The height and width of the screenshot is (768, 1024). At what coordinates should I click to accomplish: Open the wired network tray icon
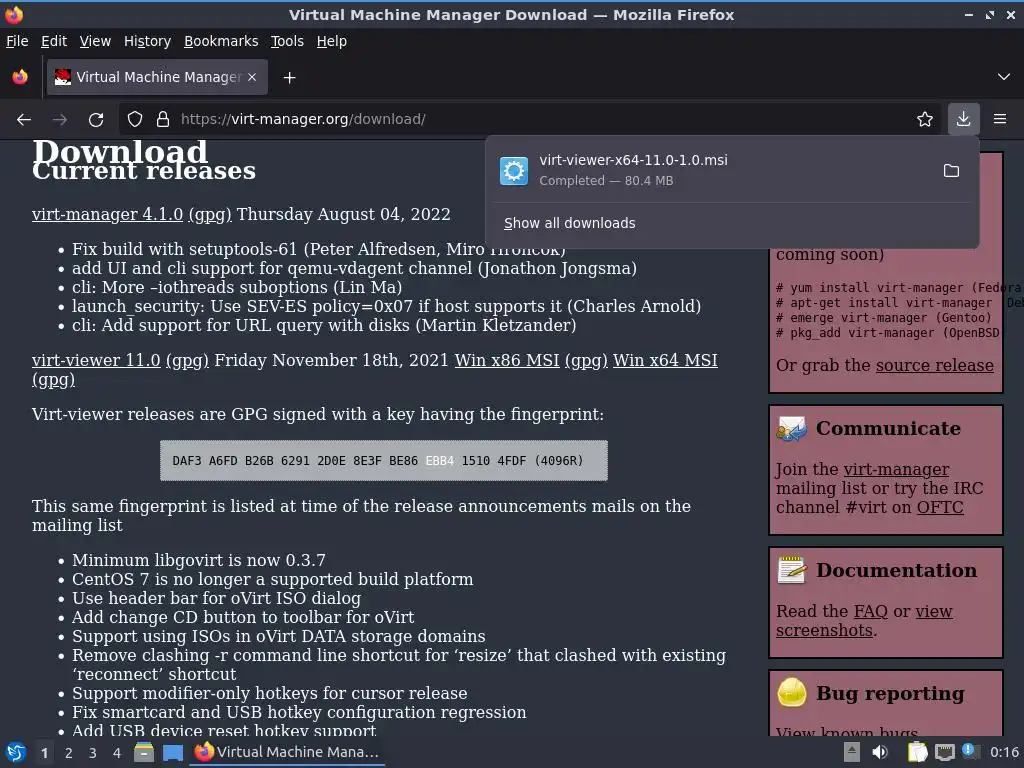pos(944,752)
